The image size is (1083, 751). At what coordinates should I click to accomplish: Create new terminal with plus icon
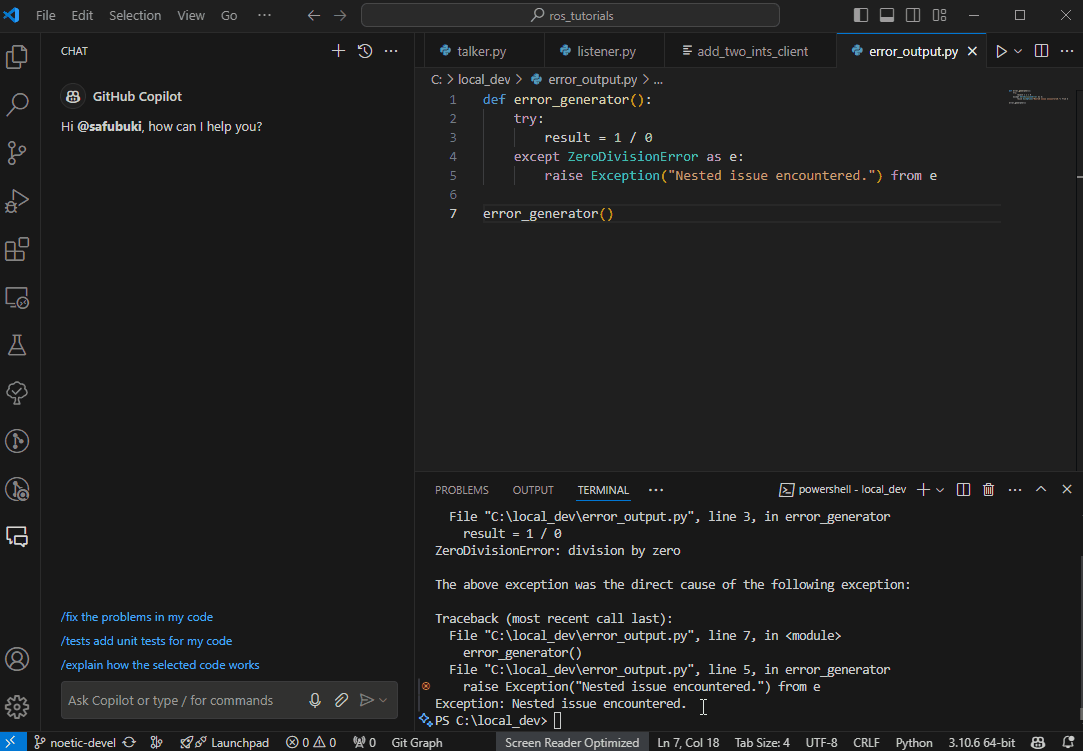click(923, 489)
